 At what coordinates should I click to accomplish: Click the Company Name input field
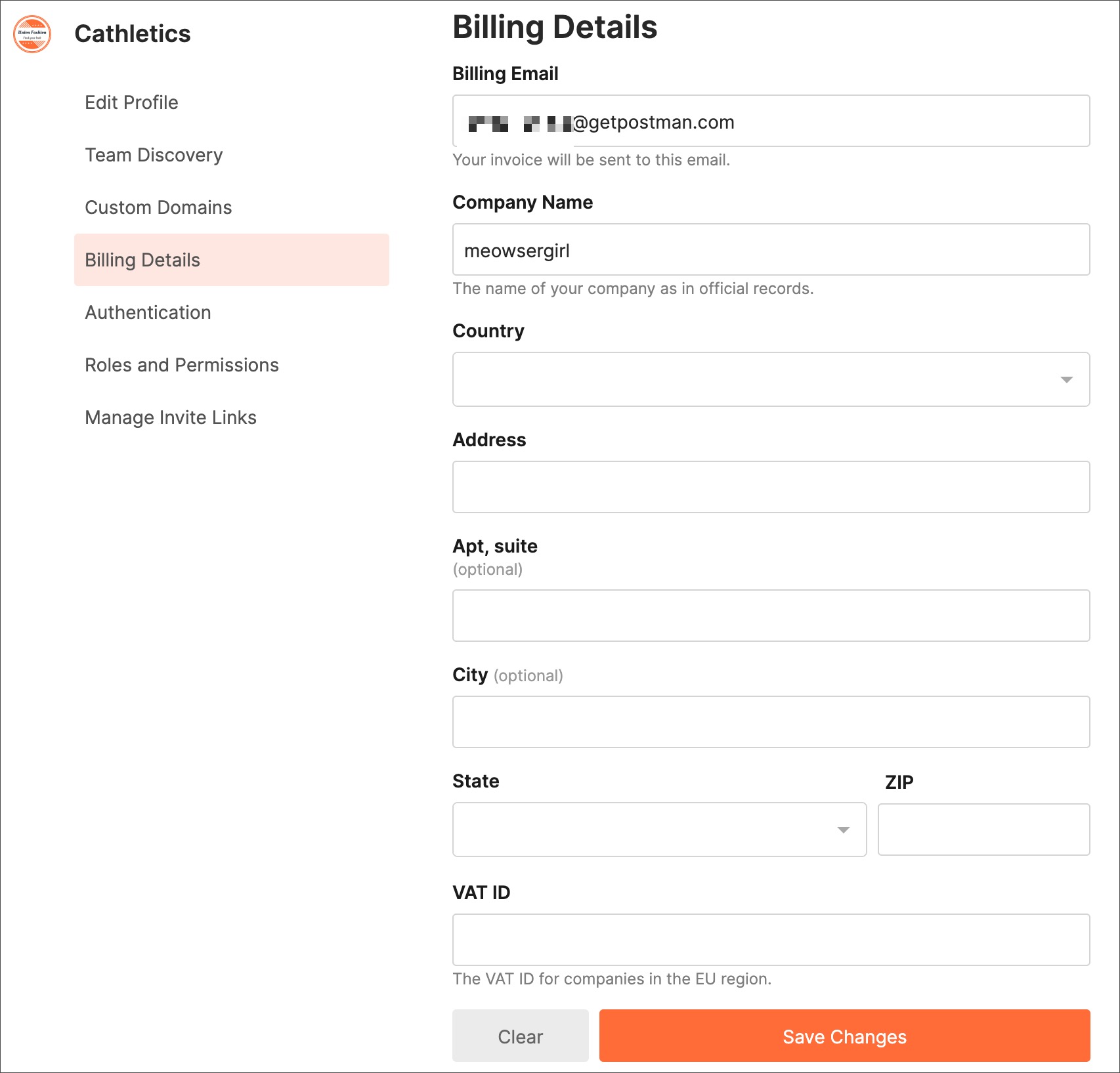point(771,250)
